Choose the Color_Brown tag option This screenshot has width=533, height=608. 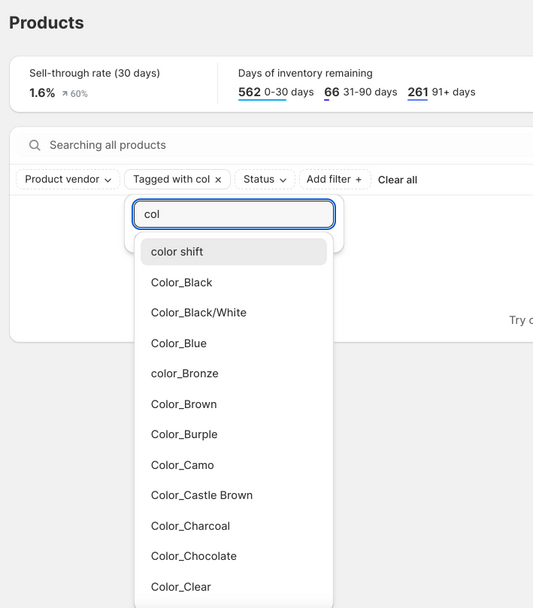[234, 404]
